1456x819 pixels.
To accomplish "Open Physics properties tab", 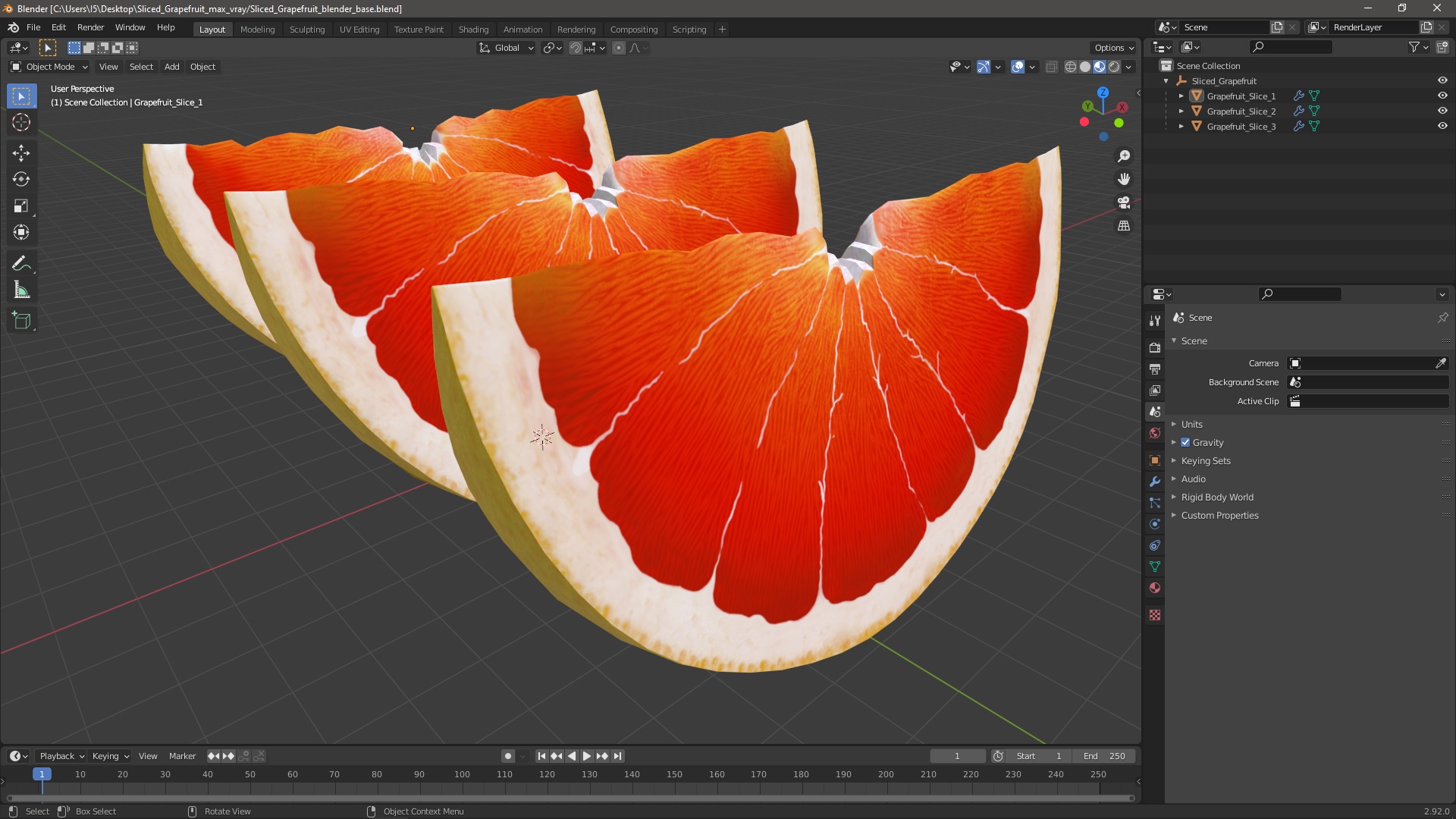I will pos(1155,524).
